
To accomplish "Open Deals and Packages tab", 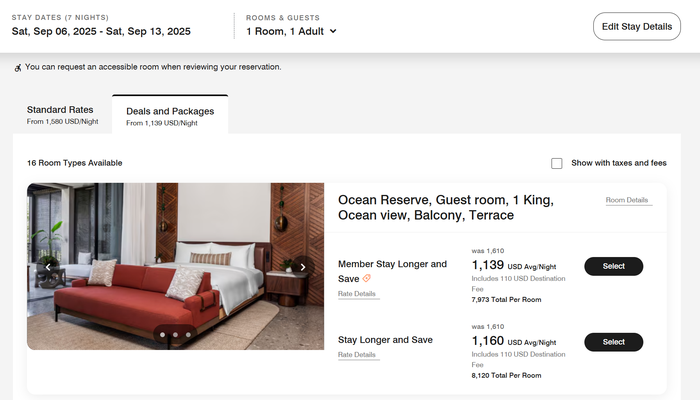I will (x=170, y=116).
